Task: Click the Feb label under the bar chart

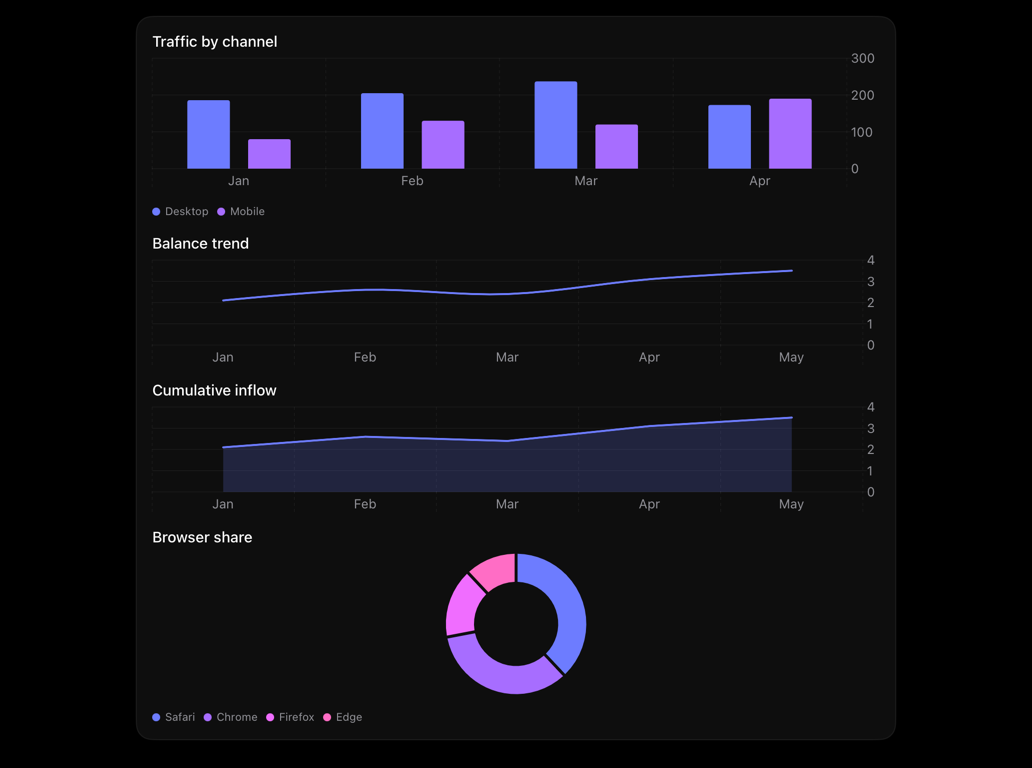Action: pos(412,180)
